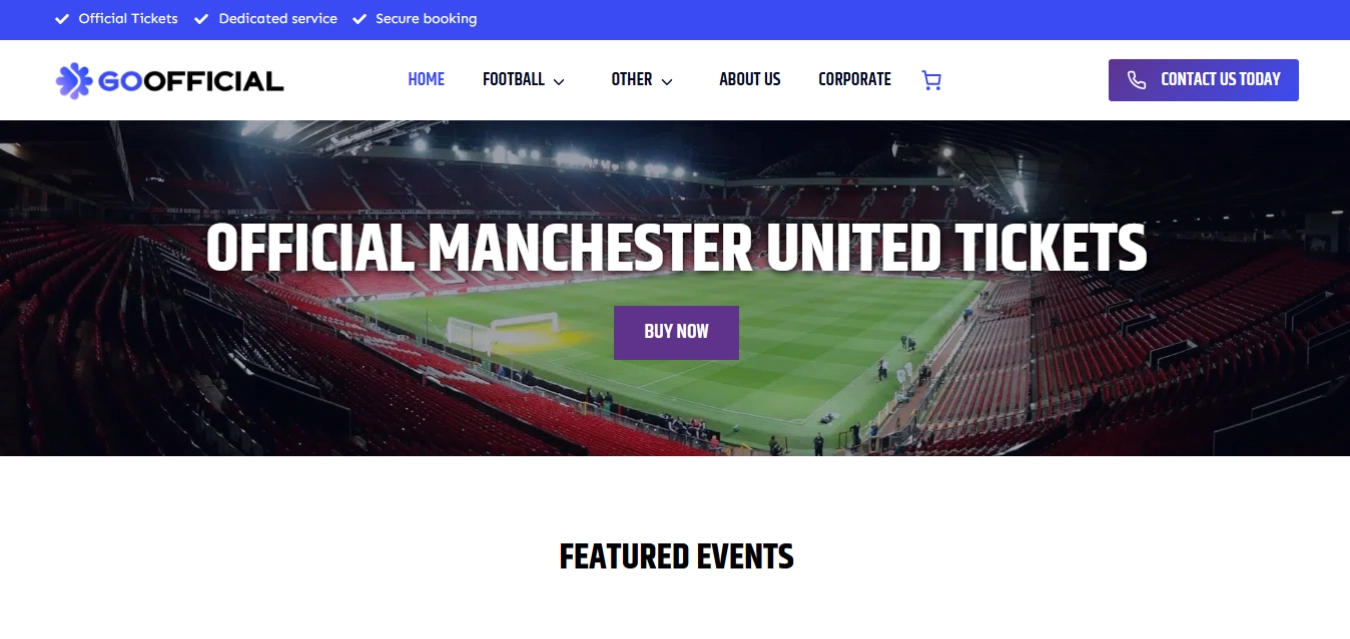
Task: Click the GOOFFICIAL logo text
Action: (x=191, y=81)
